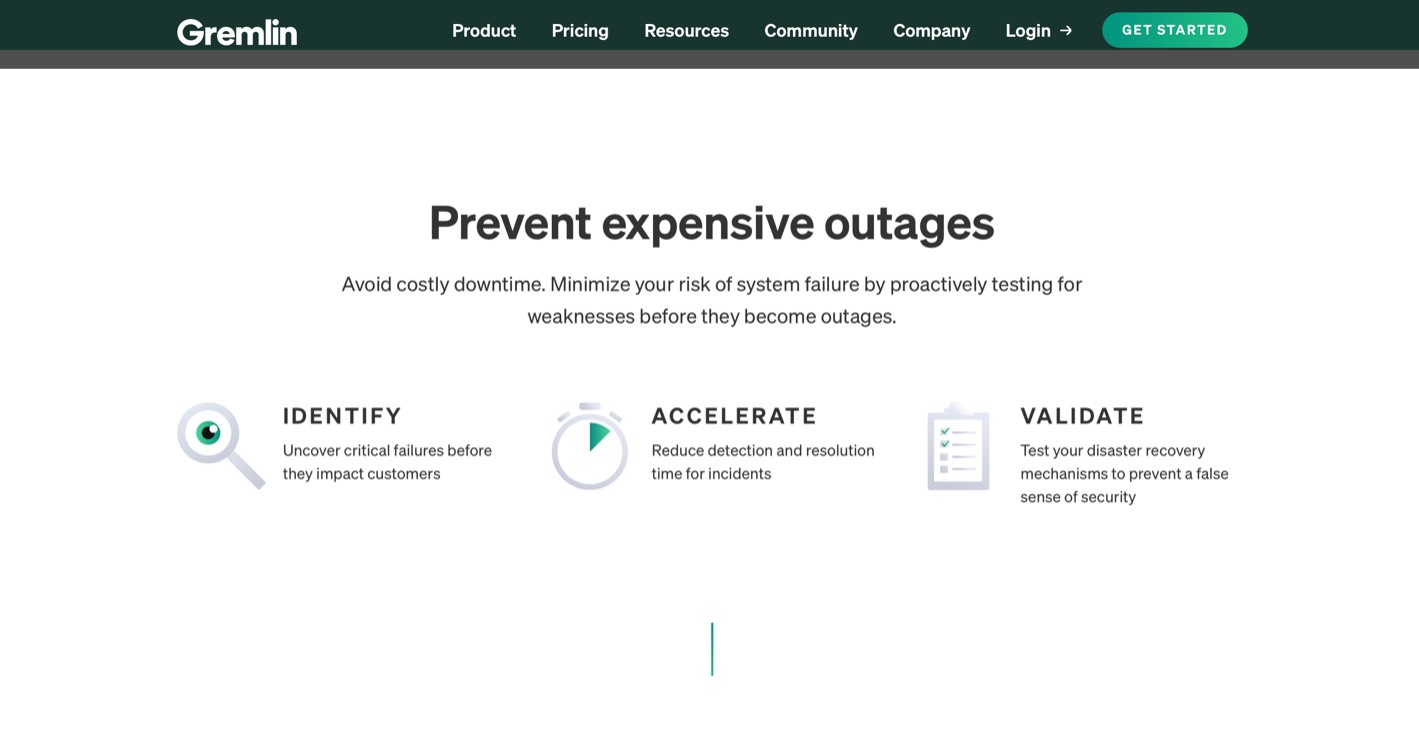Open the Company menu
Image resolution: width=1419 pixels, height=738 pixels.
pos(932,31)
